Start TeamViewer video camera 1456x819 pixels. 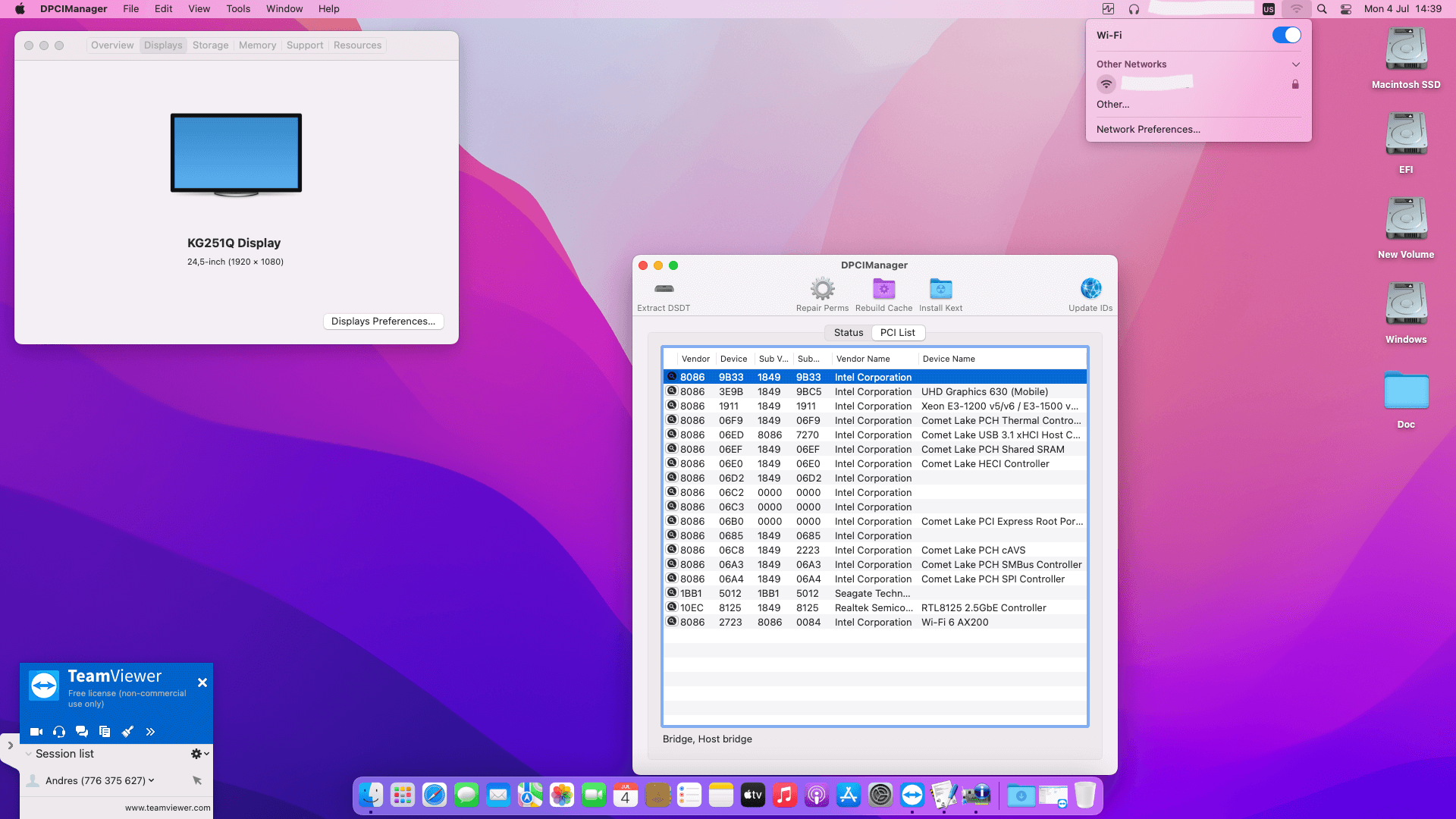(36, 732)
